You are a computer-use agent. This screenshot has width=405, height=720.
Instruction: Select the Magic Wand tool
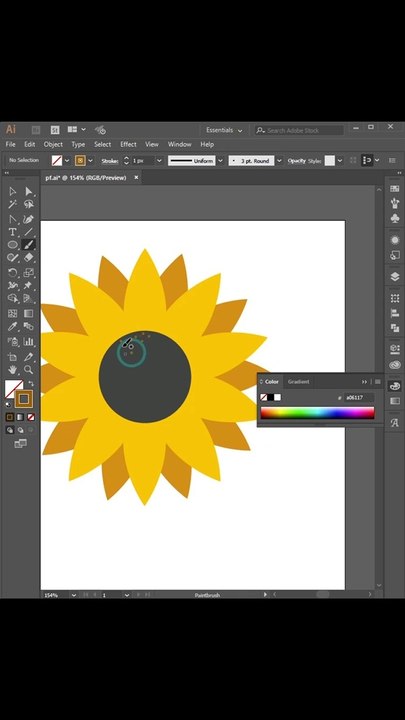click(12, 204)
